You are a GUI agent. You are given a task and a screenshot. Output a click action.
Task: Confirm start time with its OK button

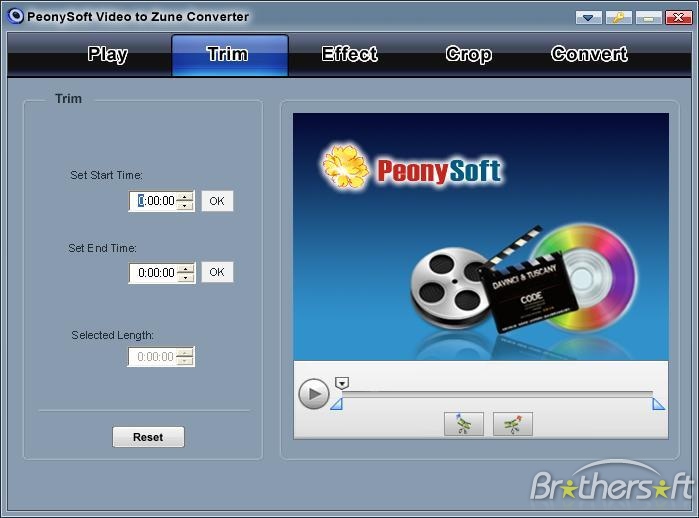217,201
